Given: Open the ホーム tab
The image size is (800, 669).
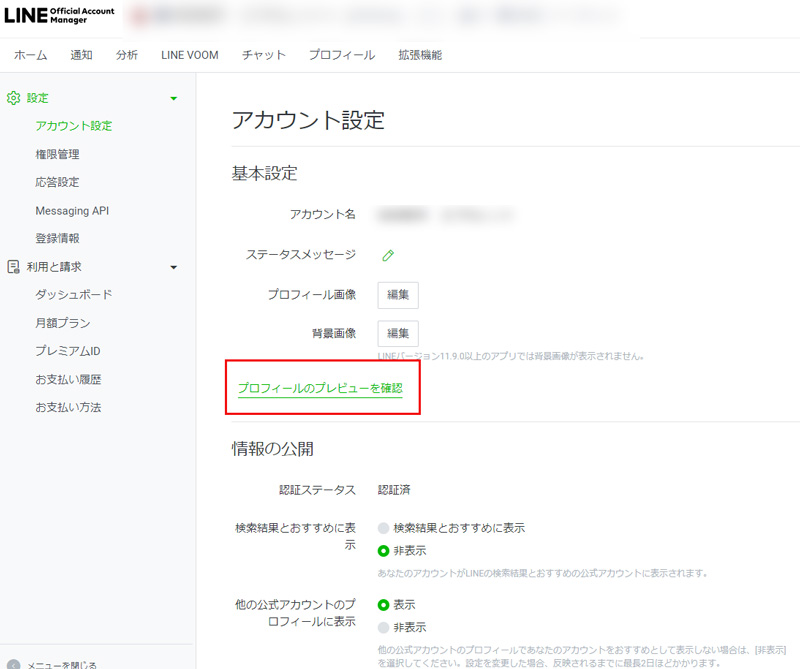Looking at the screenshot, I should (x=31, y=55).
